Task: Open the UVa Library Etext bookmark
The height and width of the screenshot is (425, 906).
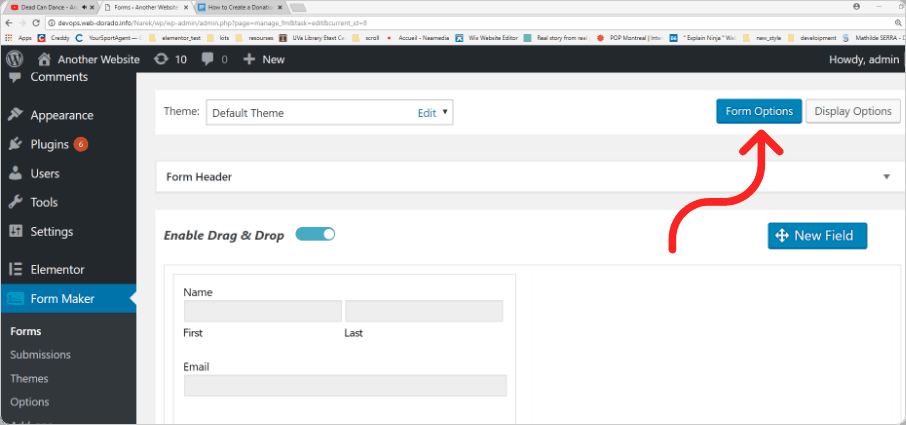Action: click(x=313, y=38)
